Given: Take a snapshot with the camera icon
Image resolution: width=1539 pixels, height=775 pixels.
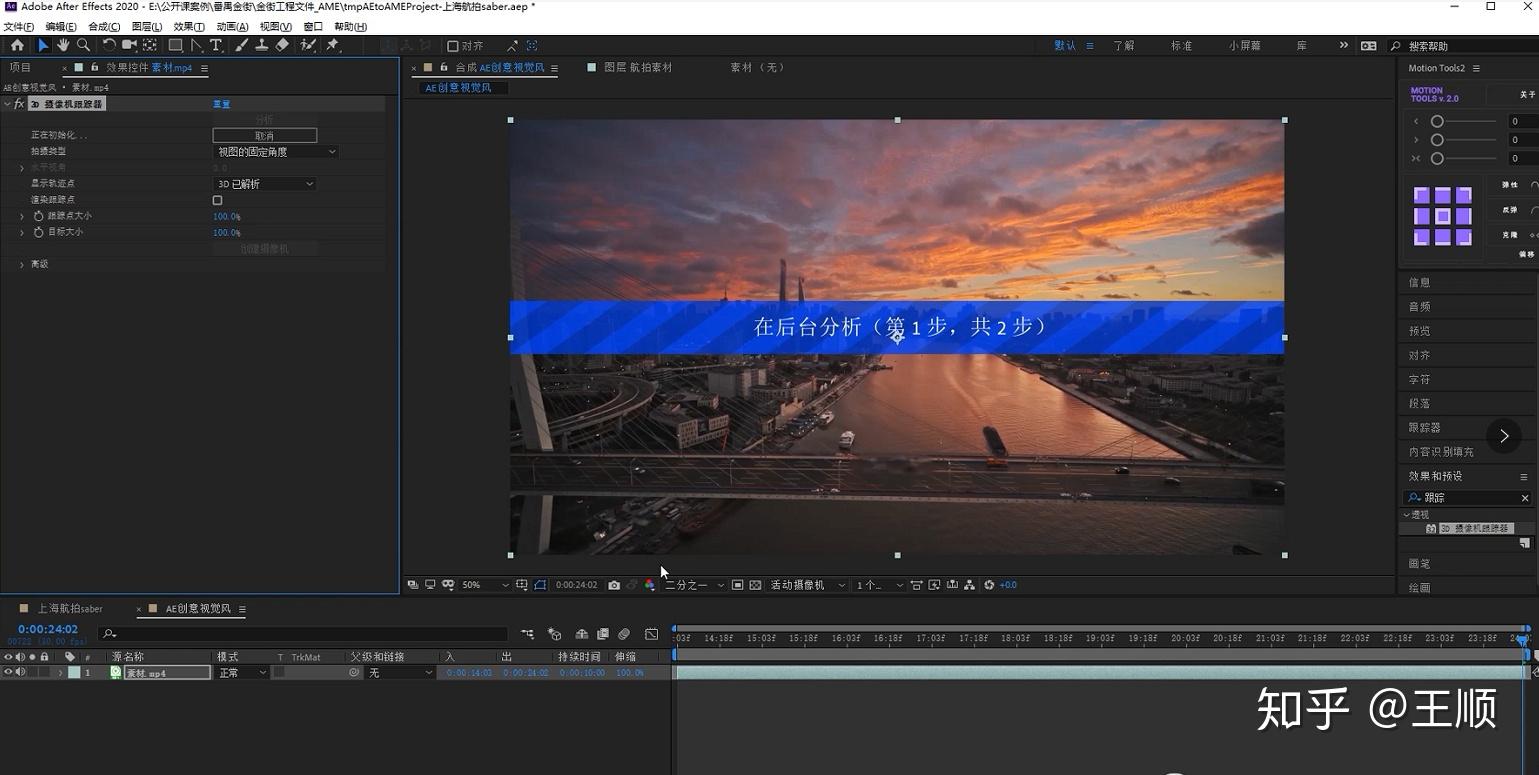Looking at the screenshot, I should pos(614,585).
